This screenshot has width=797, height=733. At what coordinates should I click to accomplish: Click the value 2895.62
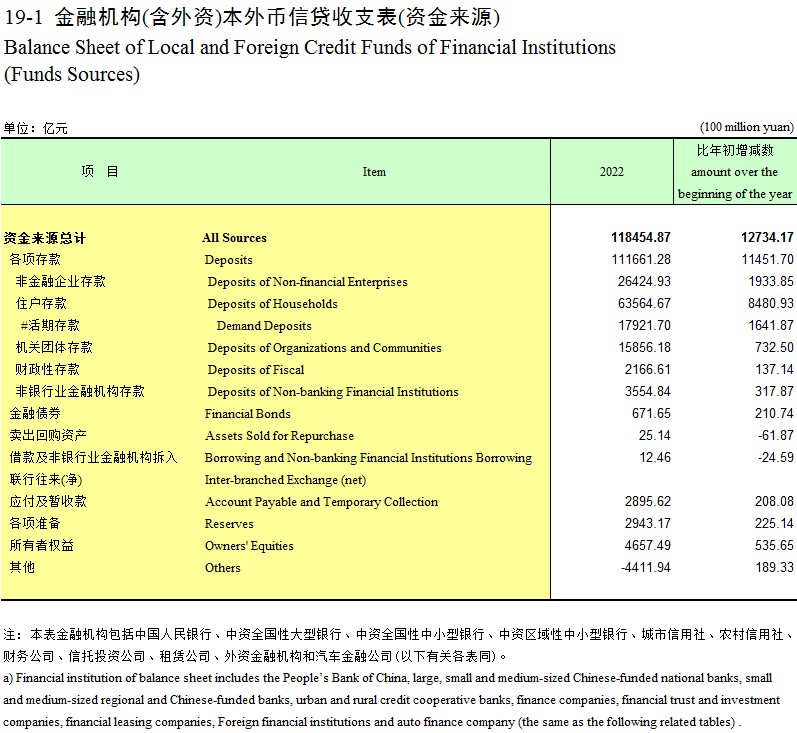coord(648,501)
